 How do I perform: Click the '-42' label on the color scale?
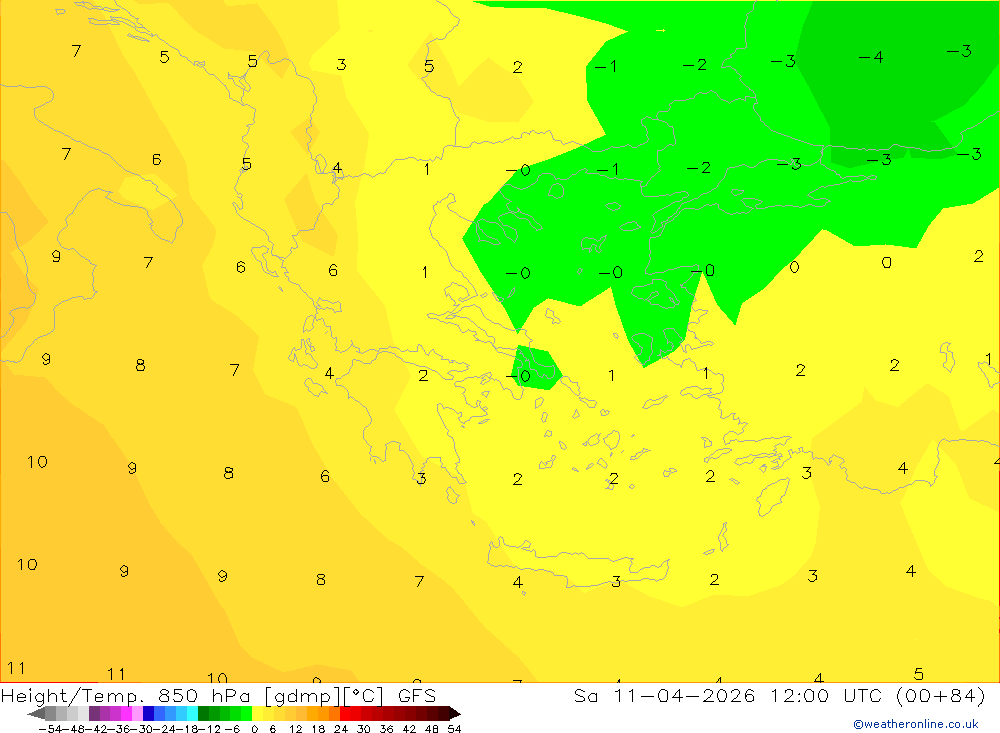pos(97,729)
